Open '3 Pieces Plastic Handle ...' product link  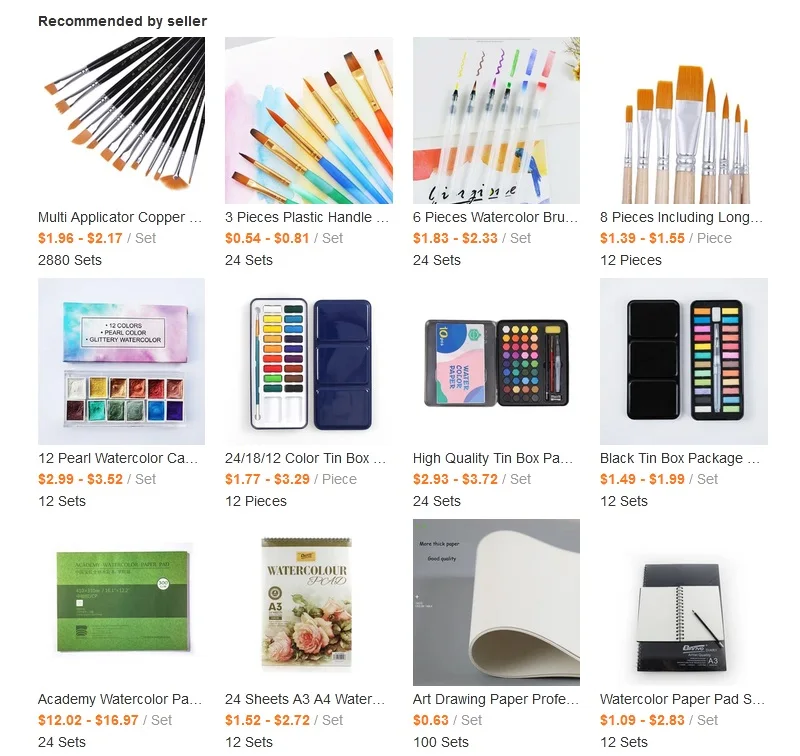(x=307, y=217)
